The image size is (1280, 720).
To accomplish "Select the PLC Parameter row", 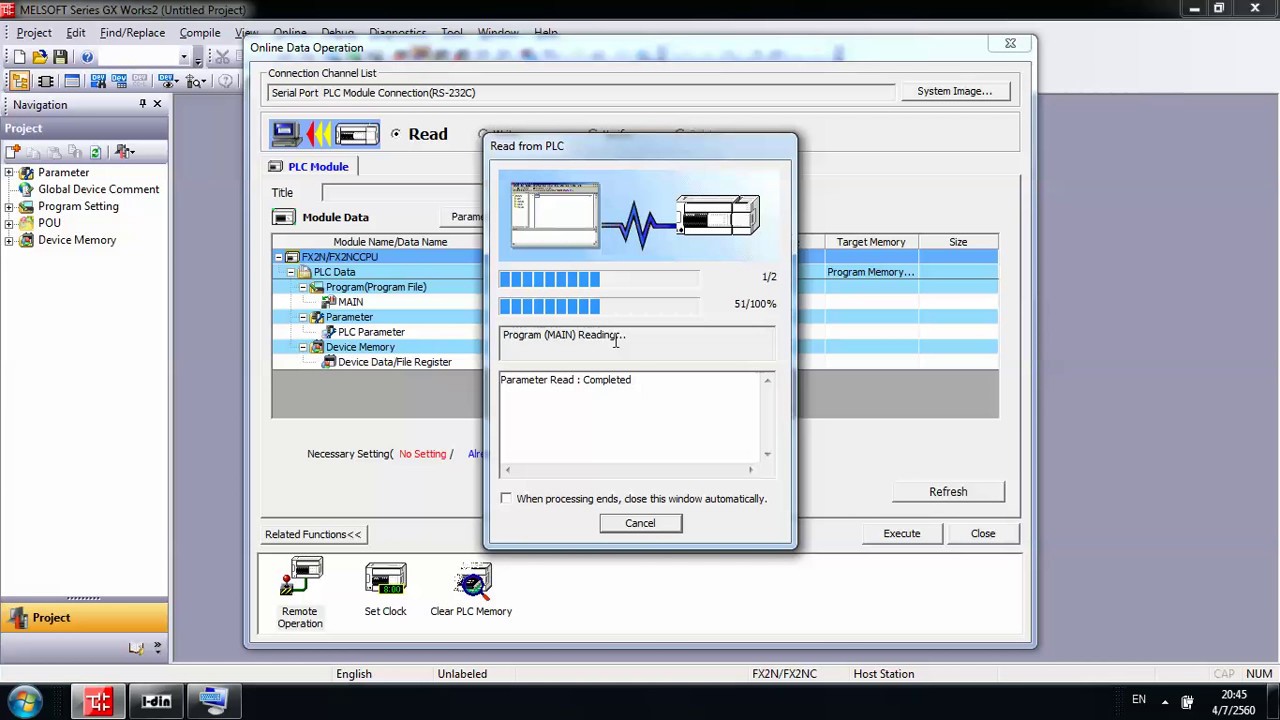I will pos(377,332).
